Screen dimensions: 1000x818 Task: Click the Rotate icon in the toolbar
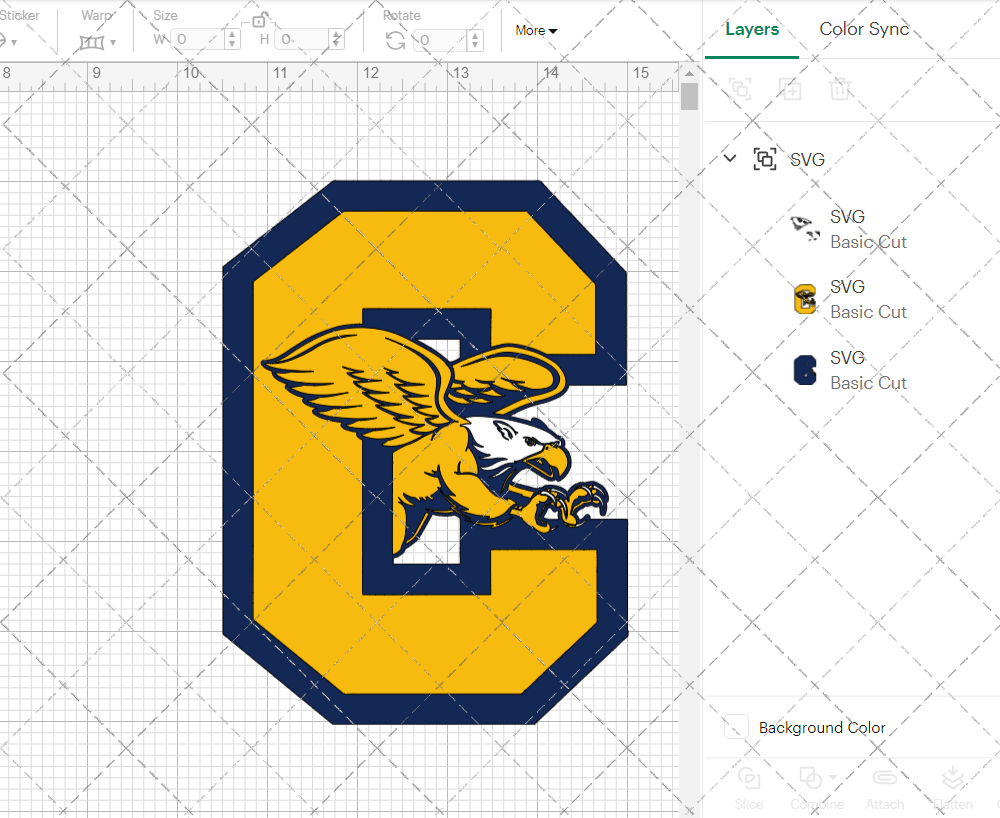click(x=395, y=40)
